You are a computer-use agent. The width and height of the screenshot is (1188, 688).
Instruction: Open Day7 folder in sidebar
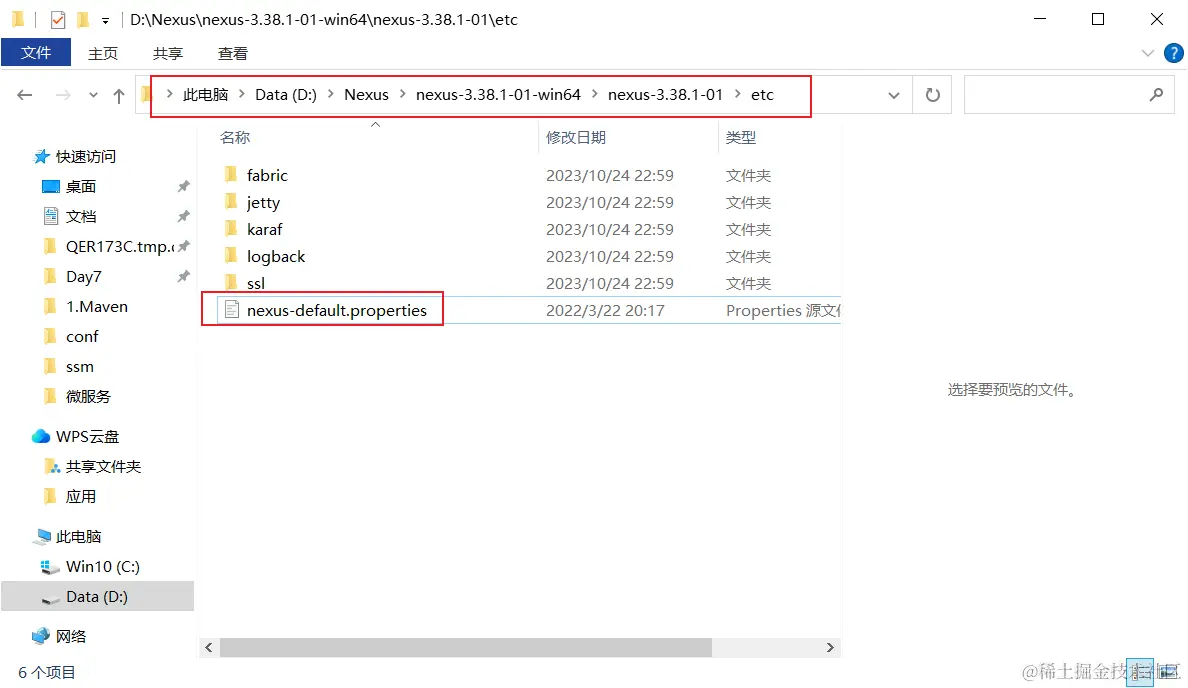(x=83, y=277)
